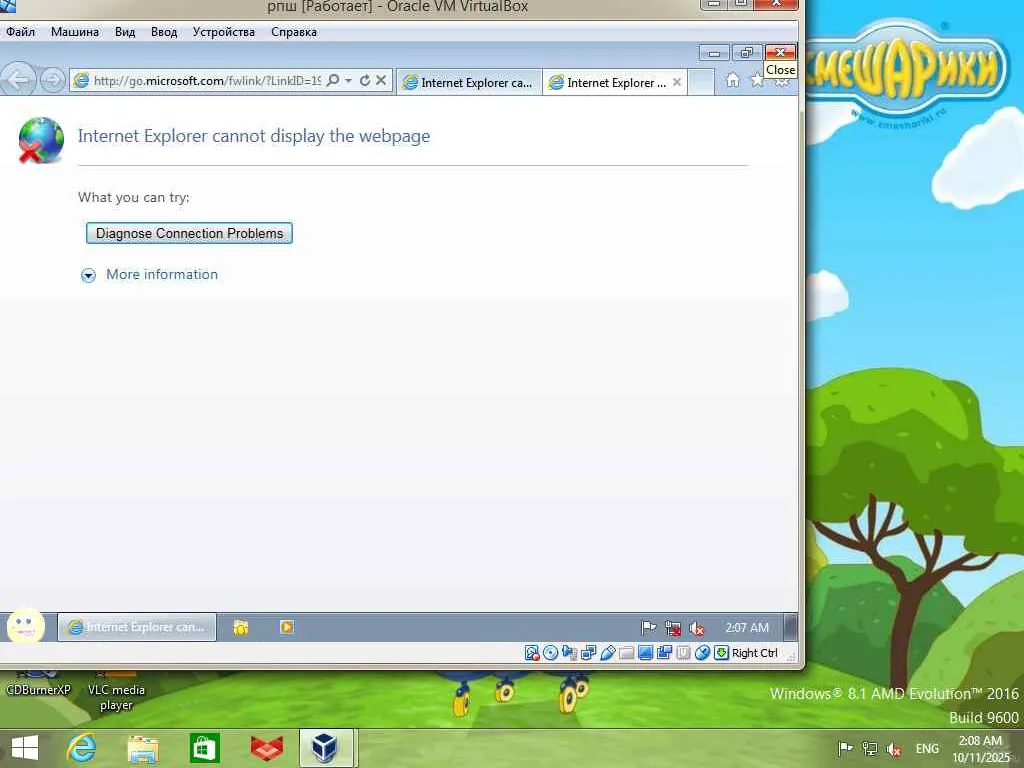
Task: Click the More information link text
Action: (x=162, y=274)
